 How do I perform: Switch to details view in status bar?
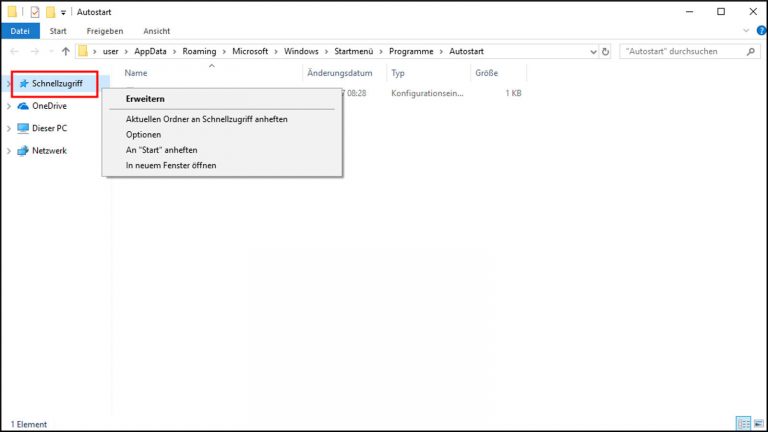742,424
